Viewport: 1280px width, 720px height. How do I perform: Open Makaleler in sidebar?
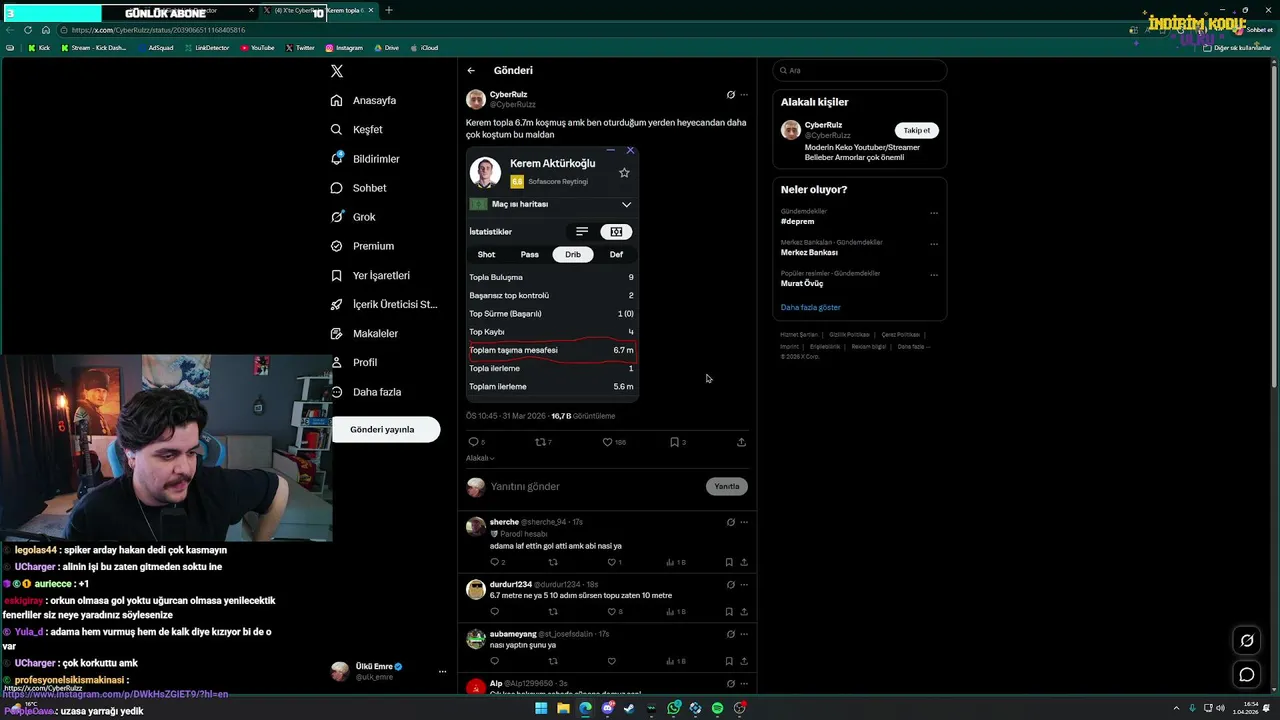(x=364, y=333)
